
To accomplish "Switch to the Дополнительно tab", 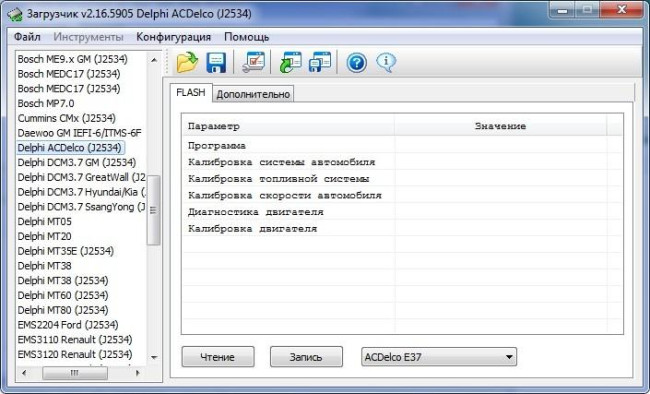I will pyautogui.click(x=253, y=94).
